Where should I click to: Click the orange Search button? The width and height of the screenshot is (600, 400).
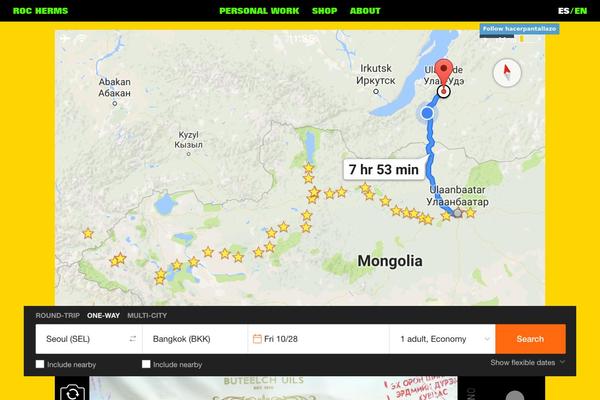530,339
